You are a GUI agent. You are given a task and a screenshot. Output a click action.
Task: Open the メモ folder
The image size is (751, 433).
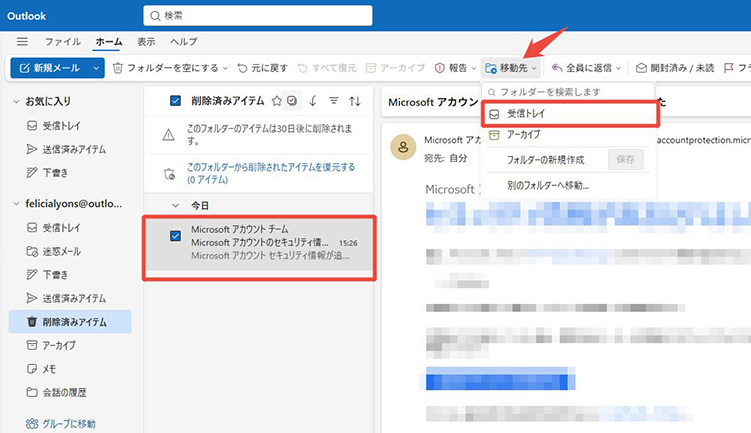(49, 369)
